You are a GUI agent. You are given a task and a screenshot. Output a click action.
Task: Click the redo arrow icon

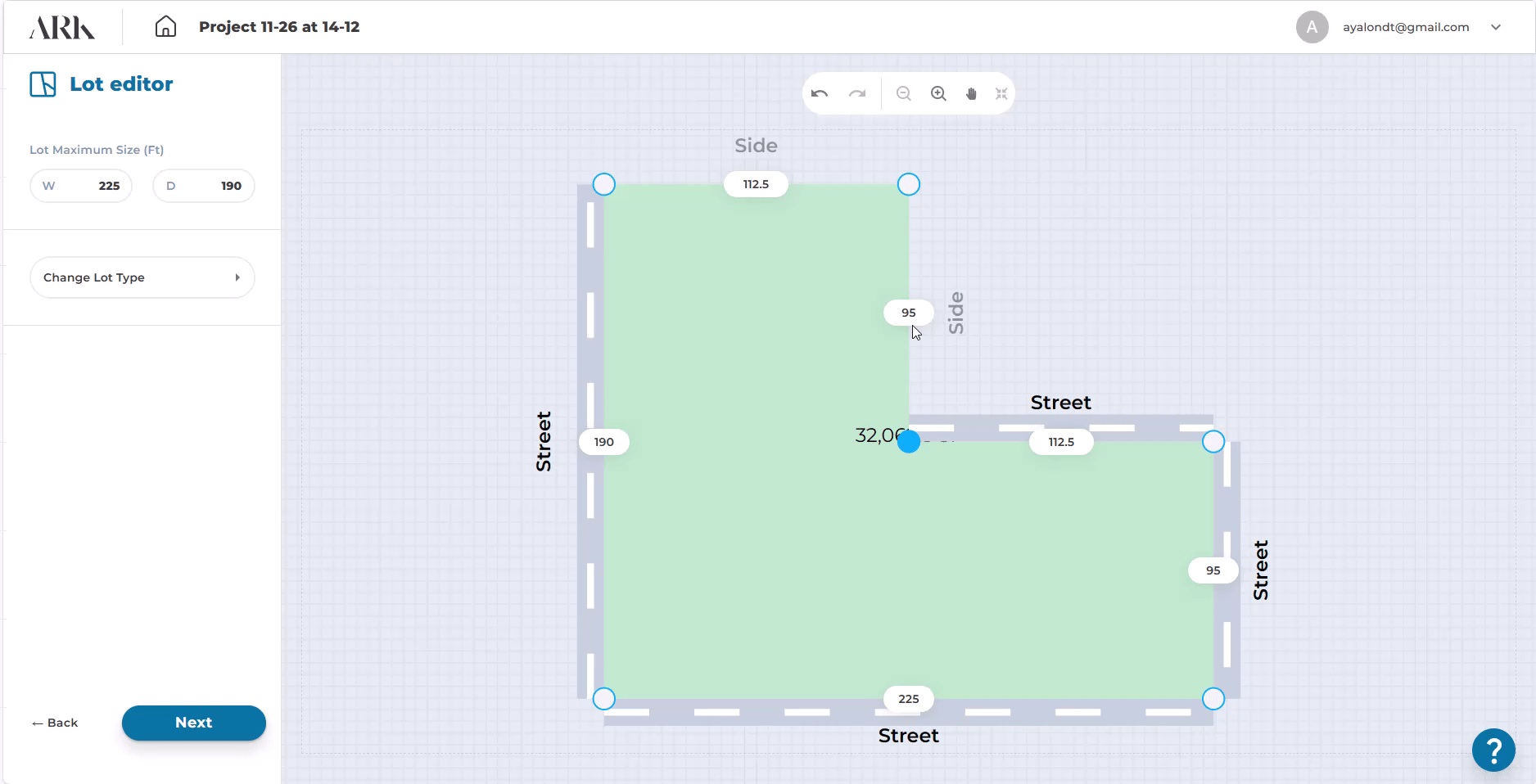(857, 93)
